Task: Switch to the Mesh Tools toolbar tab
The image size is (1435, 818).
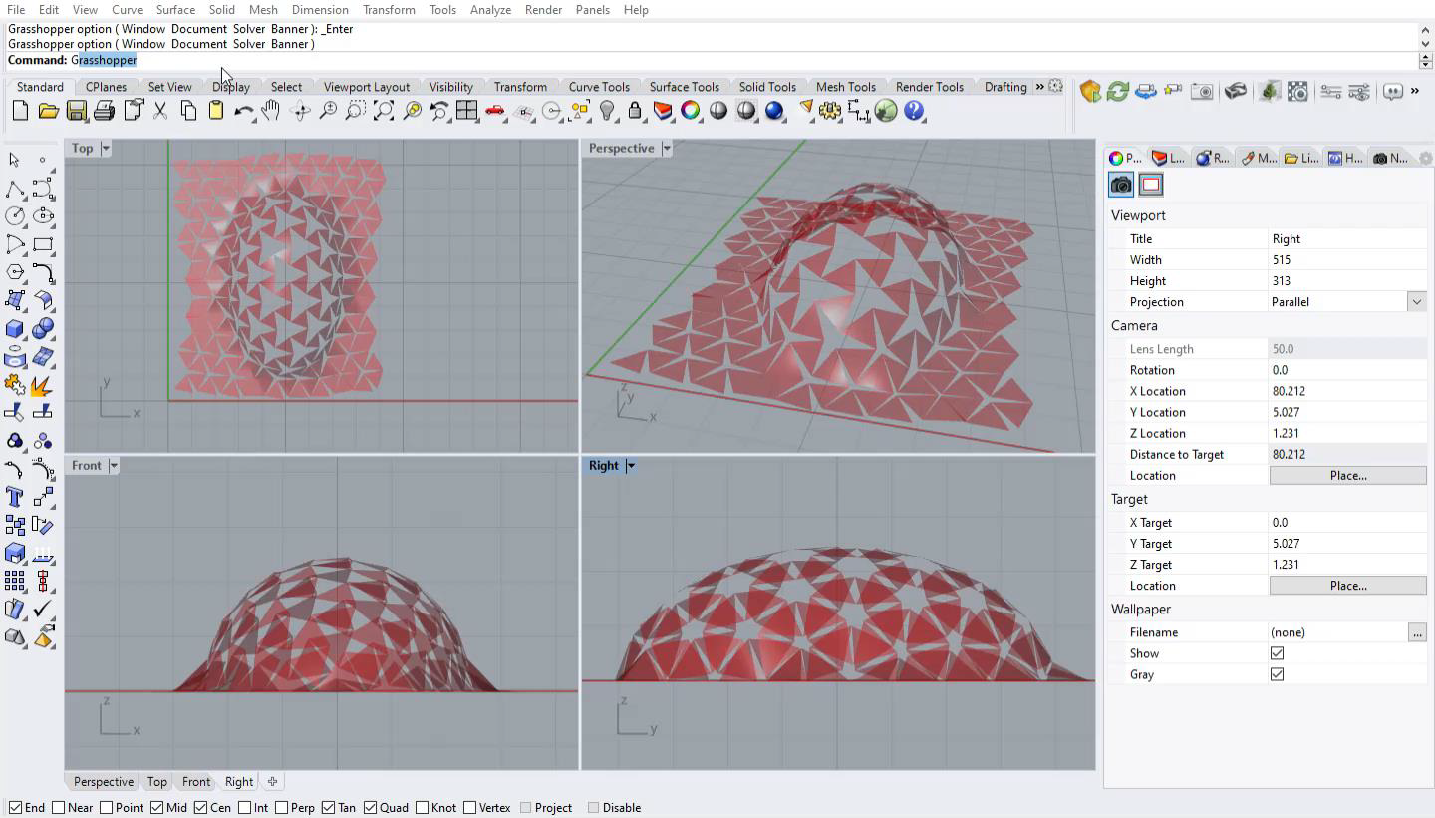Action: pos(845,87)
